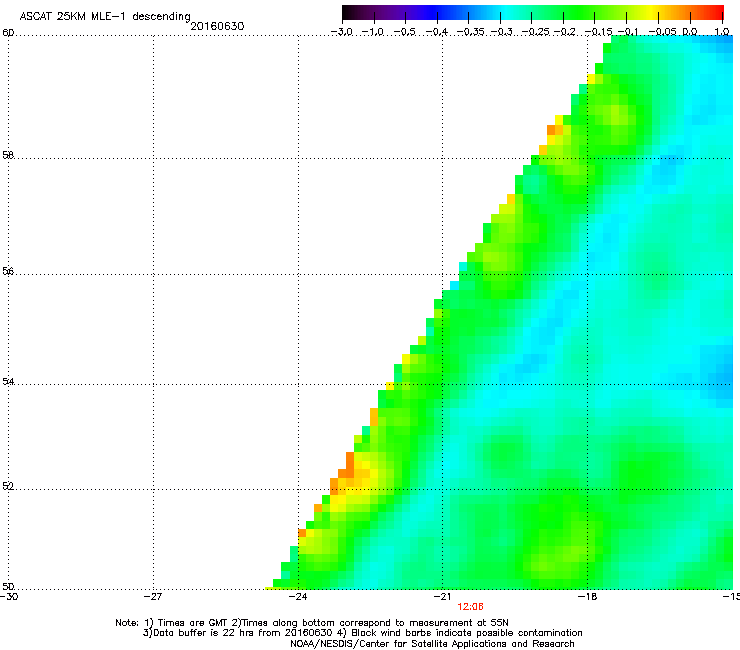This screenshot has height=650, width=740.
Task: Click the date label 20160630
Action: tap(218, 26)
